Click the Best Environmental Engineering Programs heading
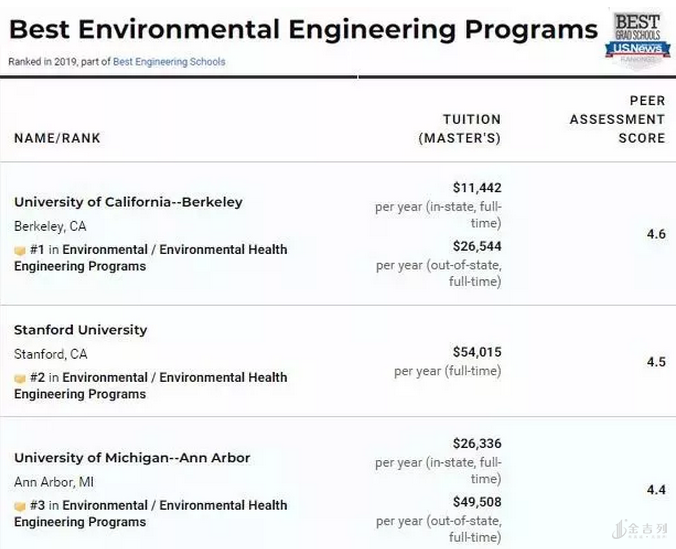Image resolution: width=676 pixels, height=549 pixels. click(303, 29)
